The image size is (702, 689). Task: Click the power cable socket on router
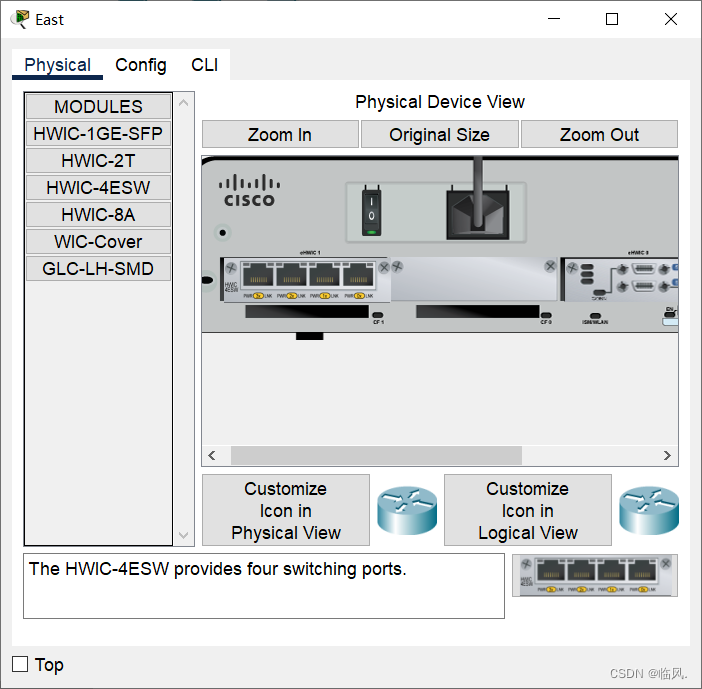tap(478, 214)
